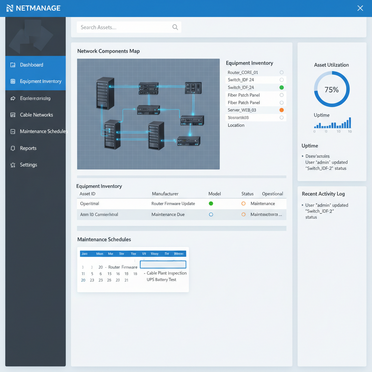
Task: Click the Cable Networks sidebar icon
Action: (x=13, y=115)
